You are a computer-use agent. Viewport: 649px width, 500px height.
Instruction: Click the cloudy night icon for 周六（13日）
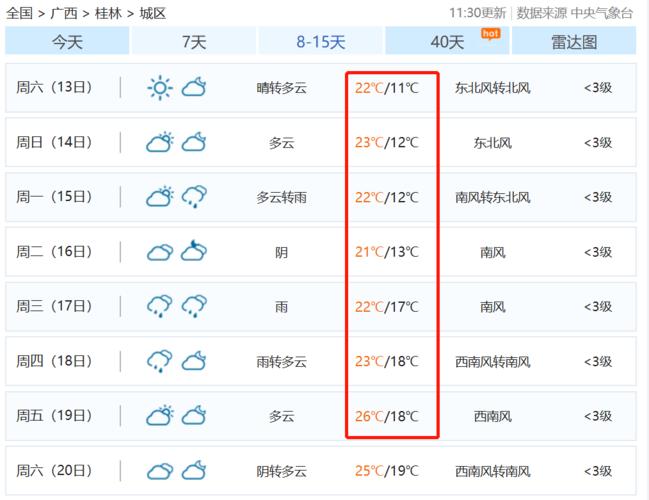pyautogui.click(x=194, y=87)
